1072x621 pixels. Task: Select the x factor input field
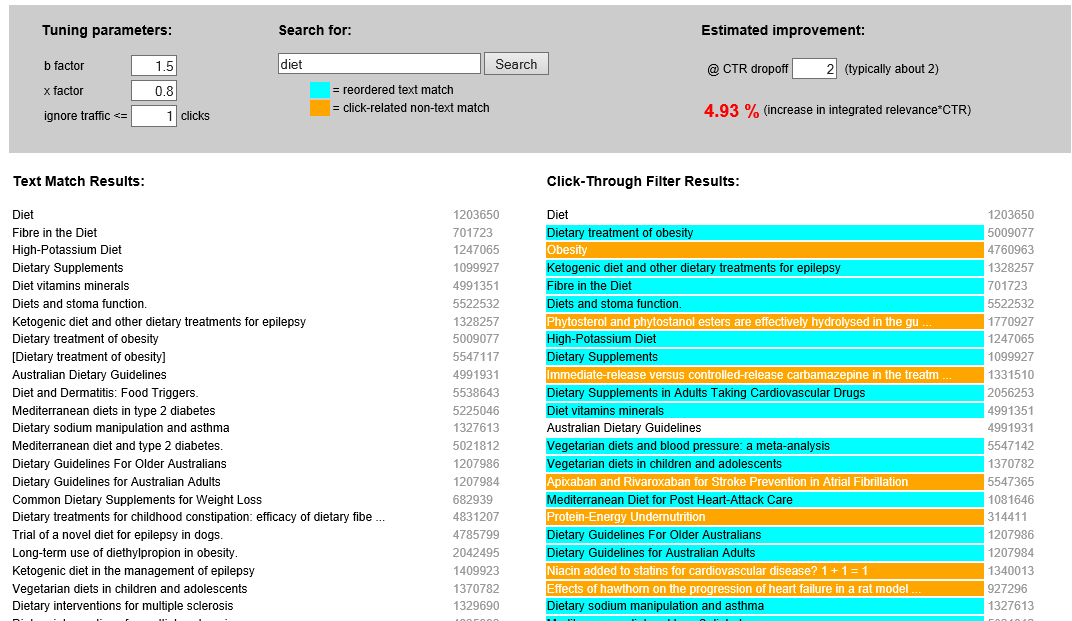click(x=154, y=91)
